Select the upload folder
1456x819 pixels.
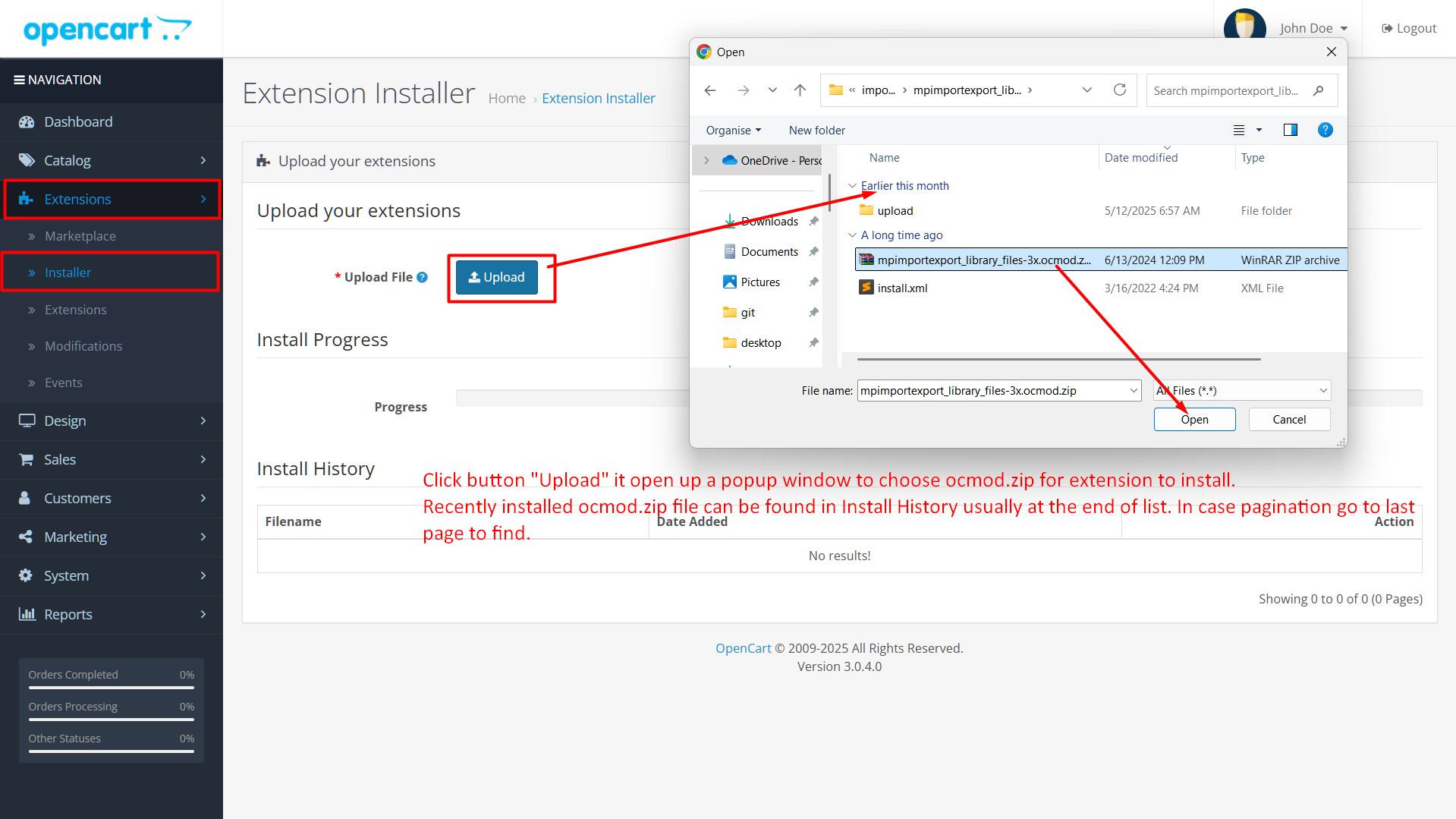click(x=895, y=210)
